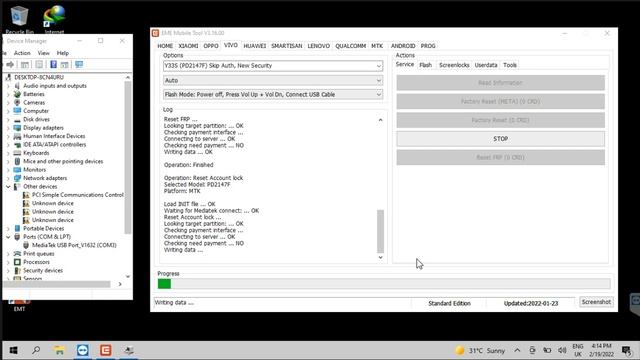The image size is (640, 360).
Task: Click the clock showing 4:14 PM
Action: [601, 350]
